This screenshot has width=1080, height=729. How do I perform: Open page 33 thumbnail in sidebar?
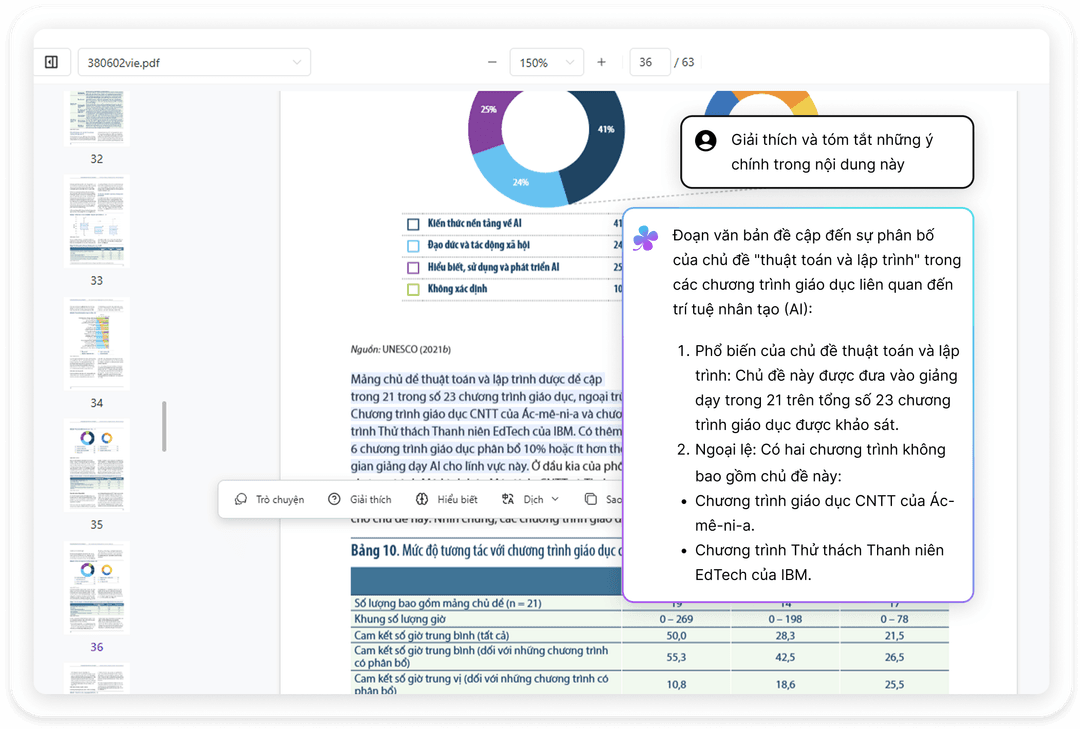tap(97, 220)
